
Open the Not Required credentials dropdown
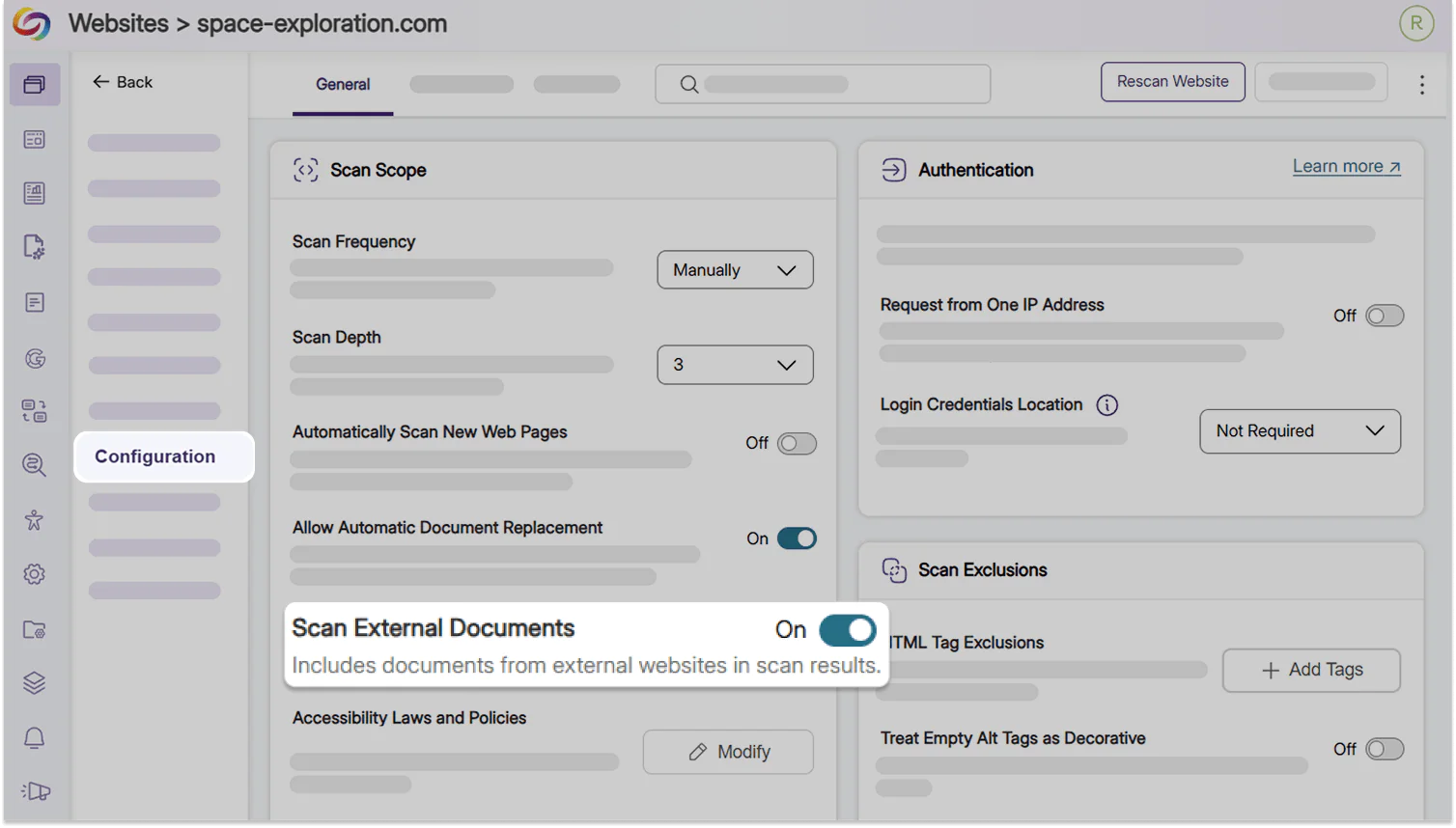[x=1300, y=431]
